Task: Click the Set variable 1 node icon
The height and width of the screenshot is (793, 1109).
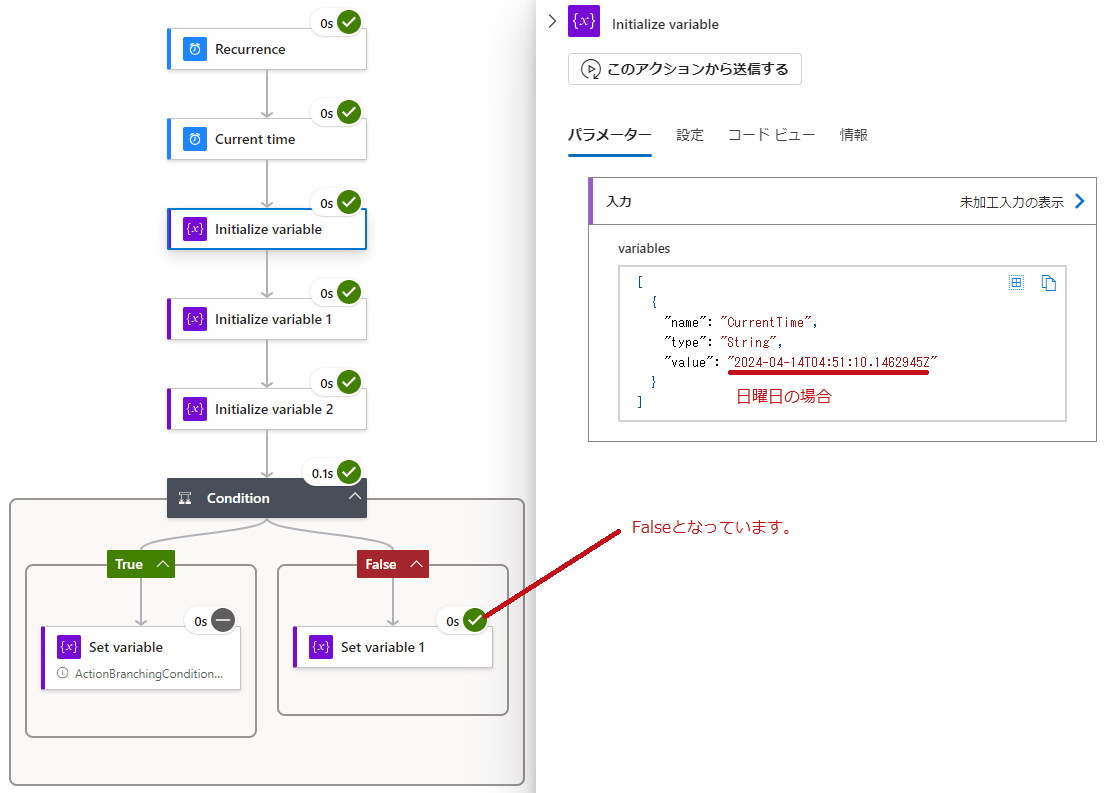Action: point(320,647)
